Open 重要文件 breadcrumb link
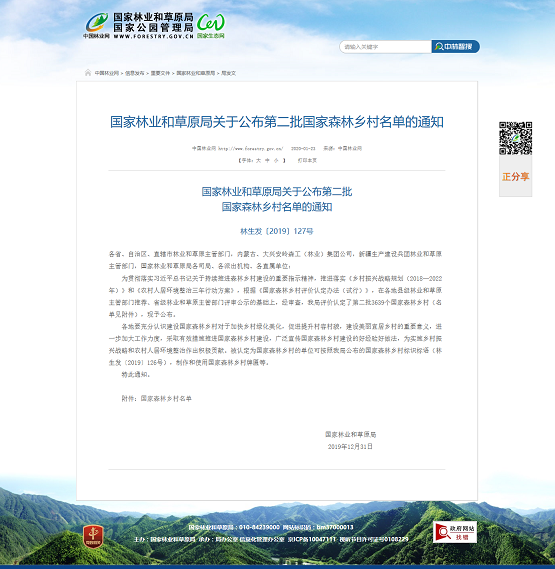555x569 pixels. tap(160, 73)
